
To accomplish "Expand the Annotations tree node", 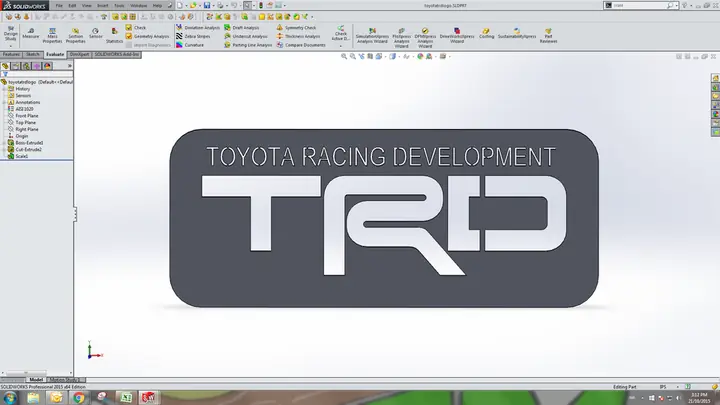I will click(x=4, y=102).
